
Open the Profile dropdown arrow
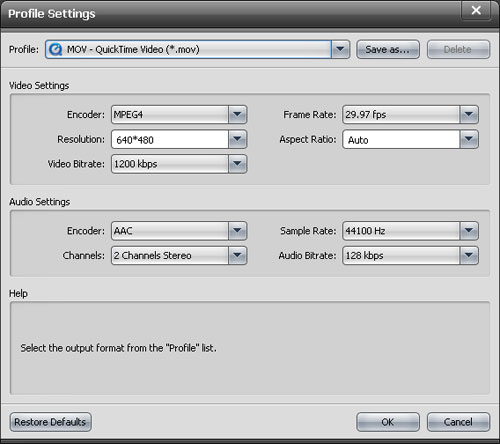coord(340,49)
